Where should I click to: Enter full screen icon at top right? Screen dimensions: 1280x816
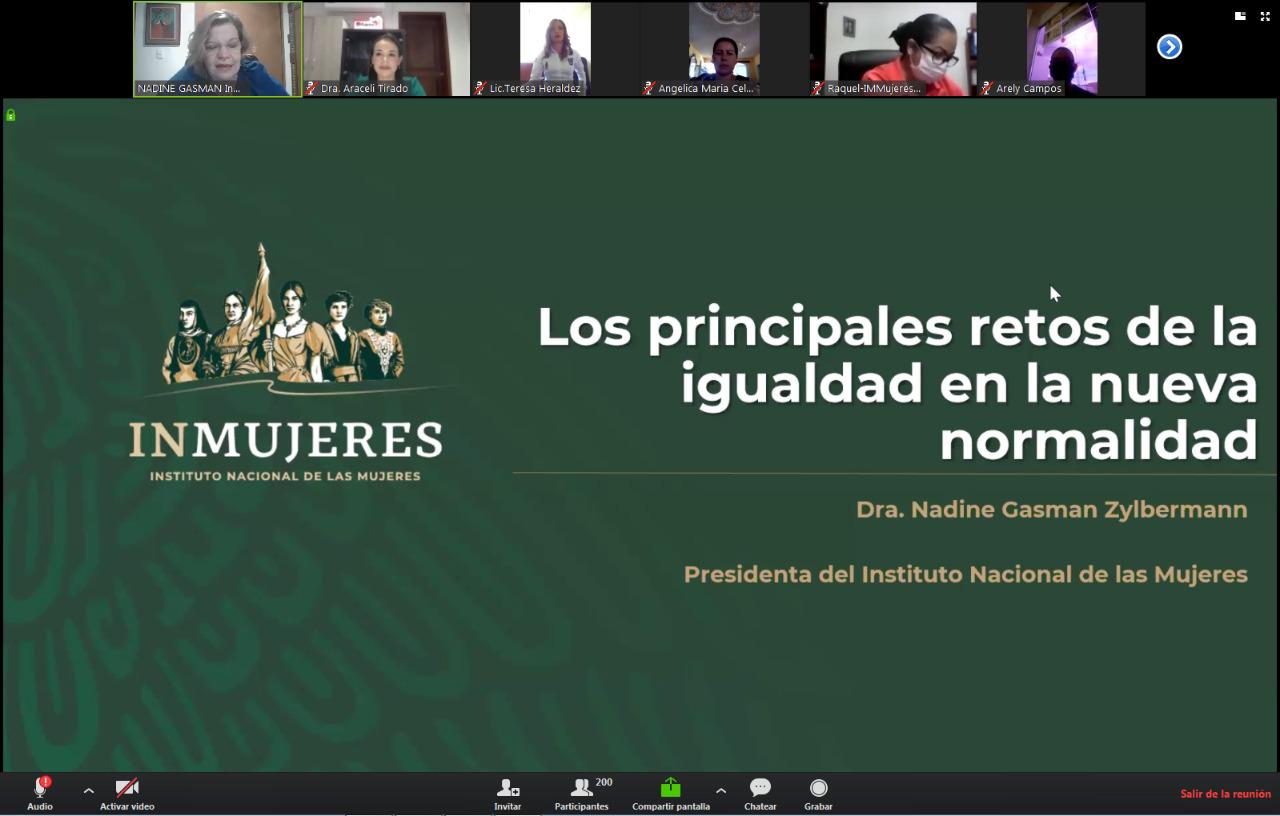(1264, 16)
